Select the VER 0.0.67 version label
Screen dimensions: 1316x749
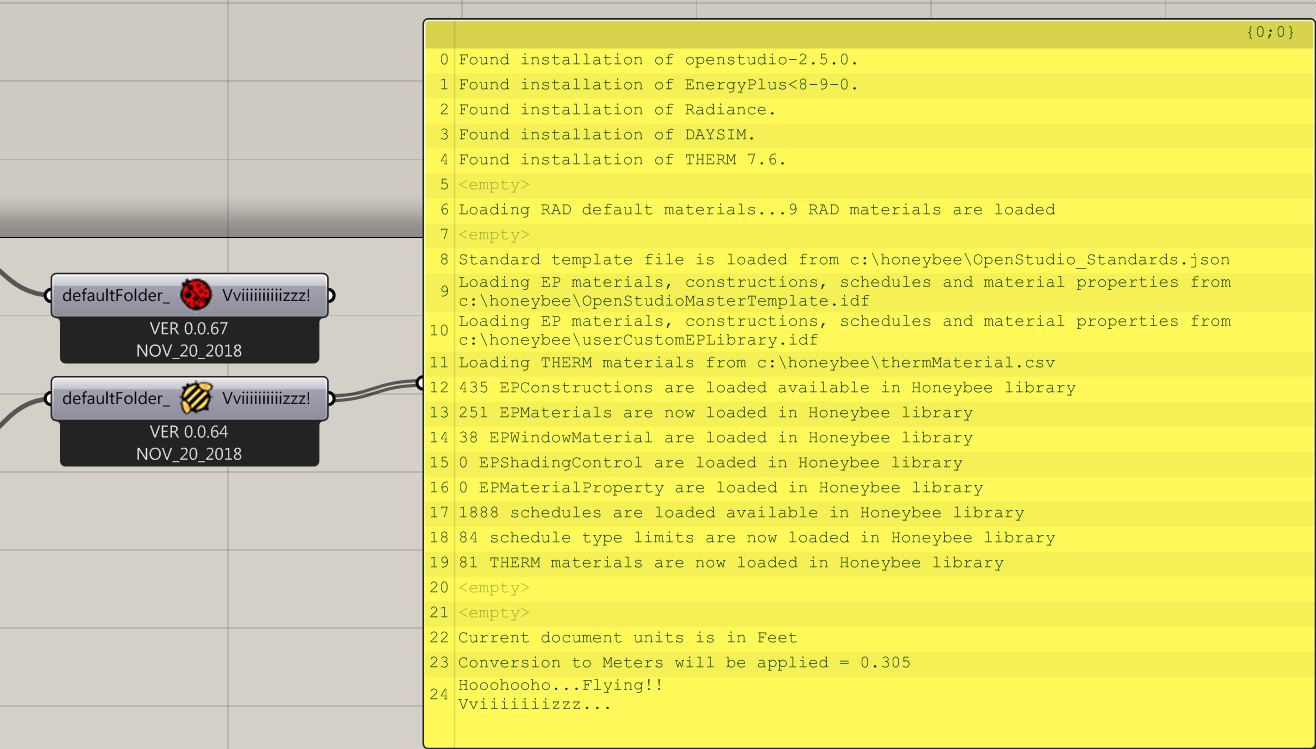[x=188, y=328]
